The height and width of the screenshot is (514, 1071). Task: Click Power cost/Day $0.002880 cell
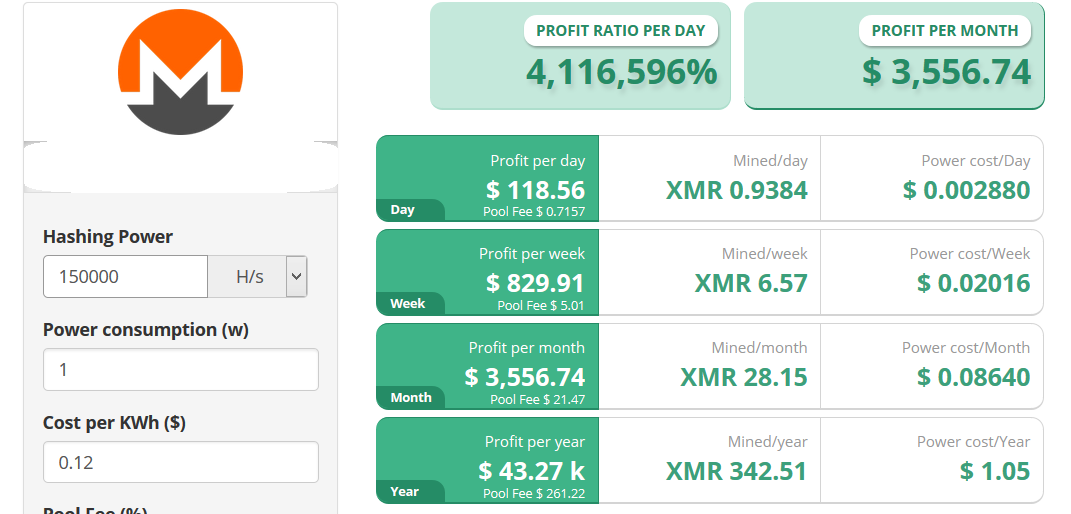932,178
